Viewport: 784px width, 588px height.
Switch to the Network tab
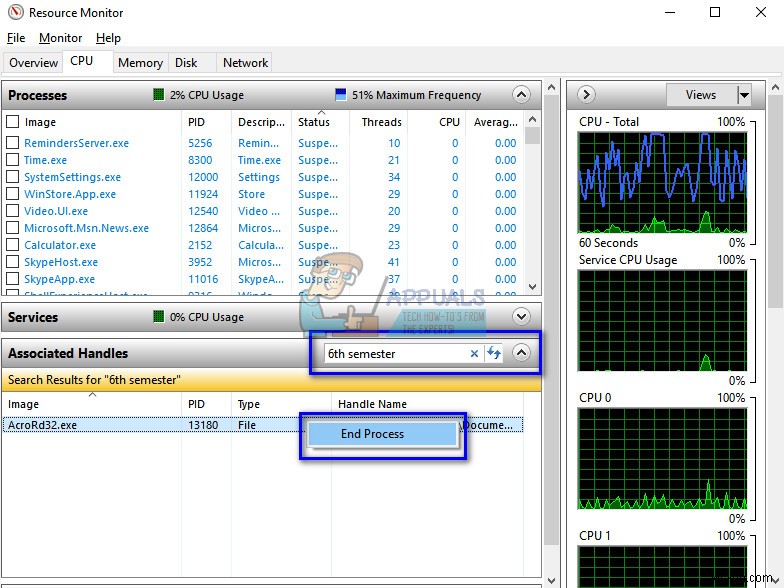245,62
